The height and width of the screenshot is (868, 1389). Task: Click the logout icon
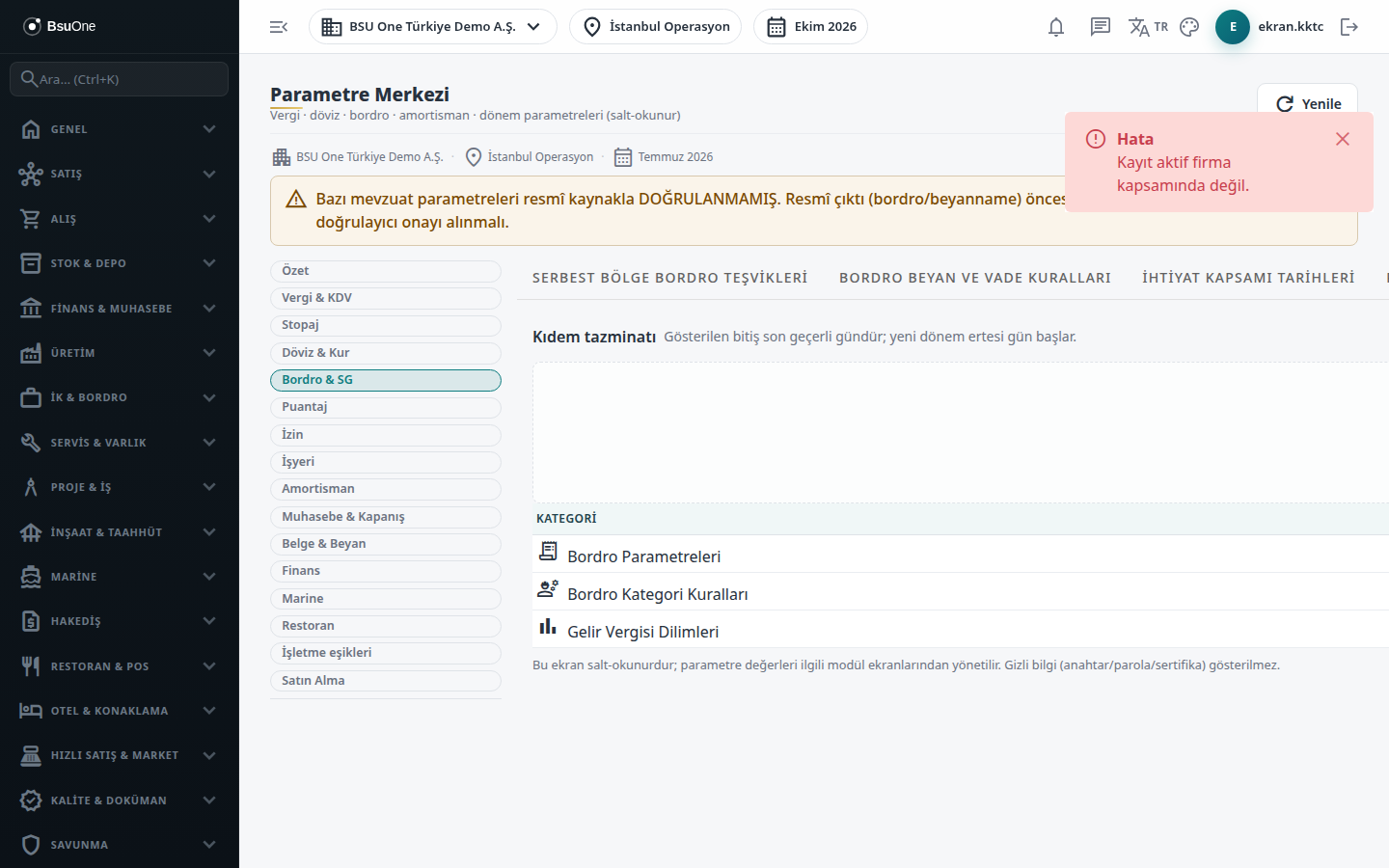[1349, 27]
